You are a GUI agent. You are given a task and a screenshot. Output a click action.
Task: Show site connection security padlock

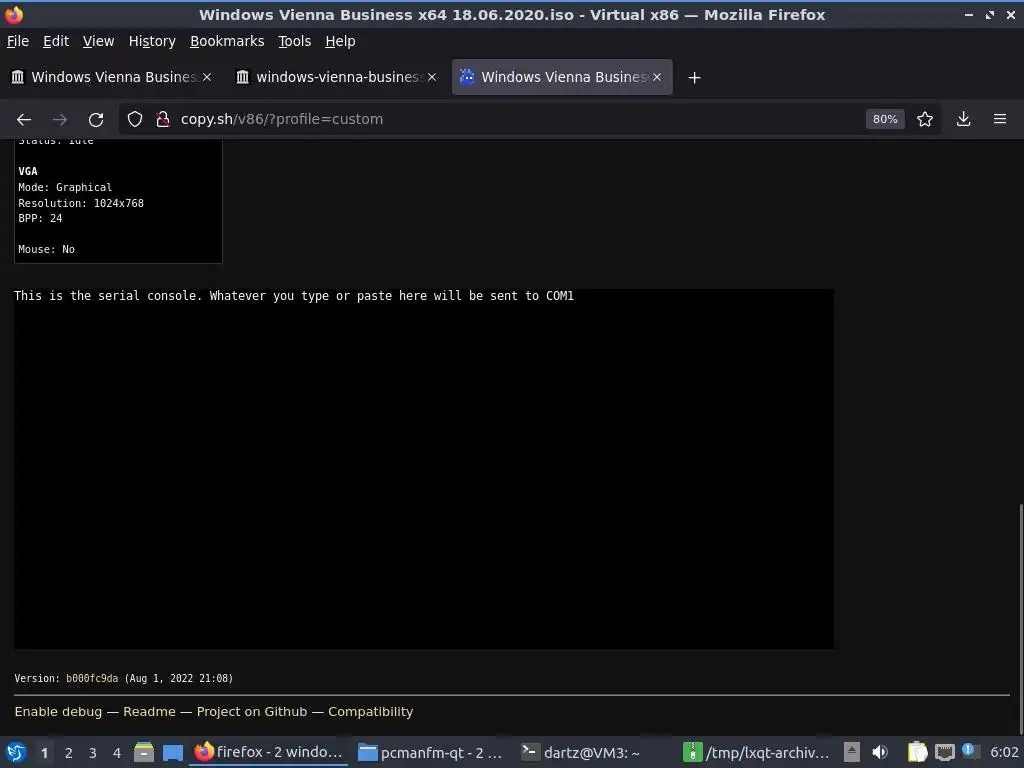(x=163, y=120)
